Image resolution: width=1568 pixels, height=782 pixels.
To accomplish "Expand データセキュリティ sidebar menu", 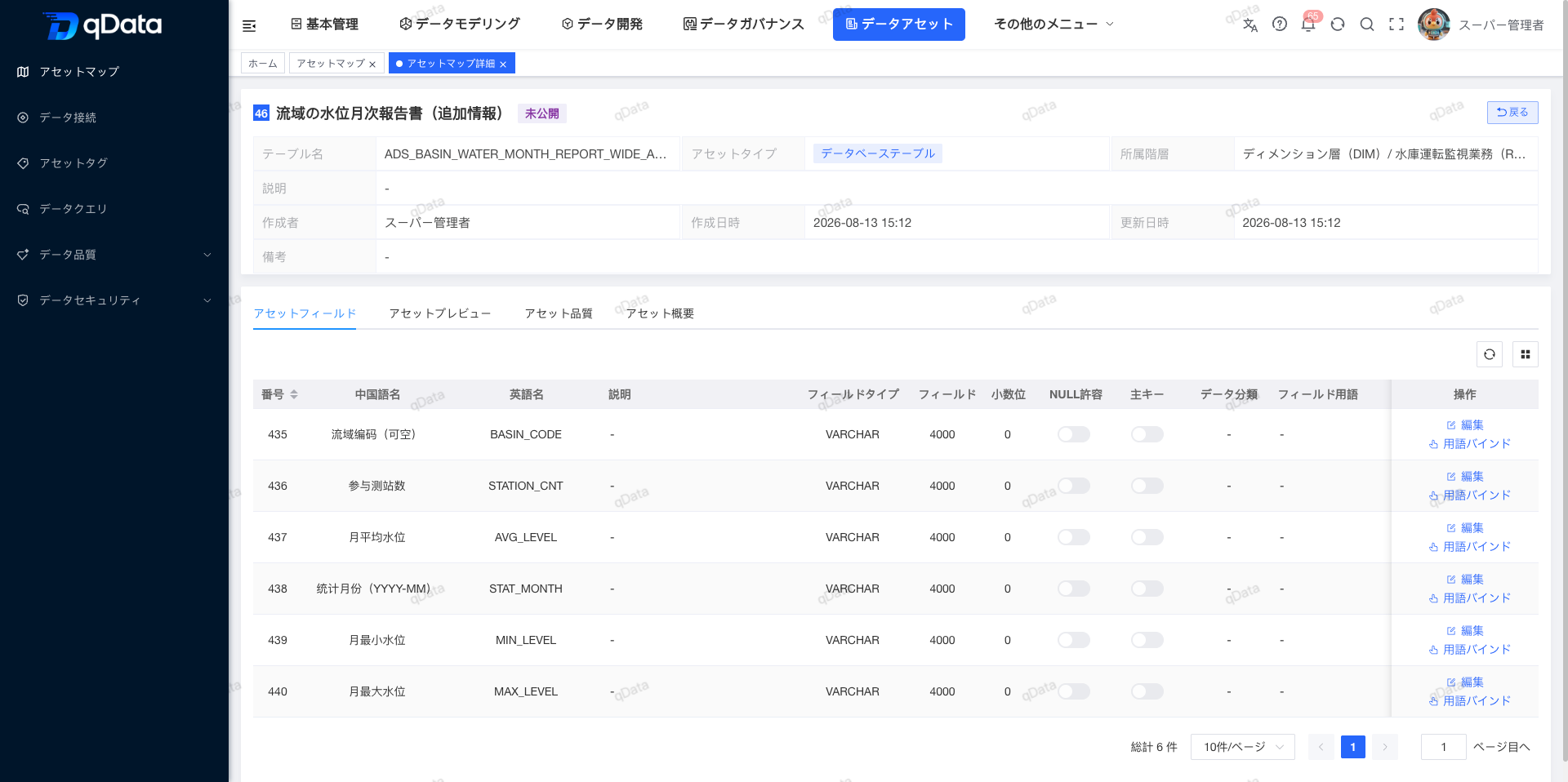I will click(114, 300).
